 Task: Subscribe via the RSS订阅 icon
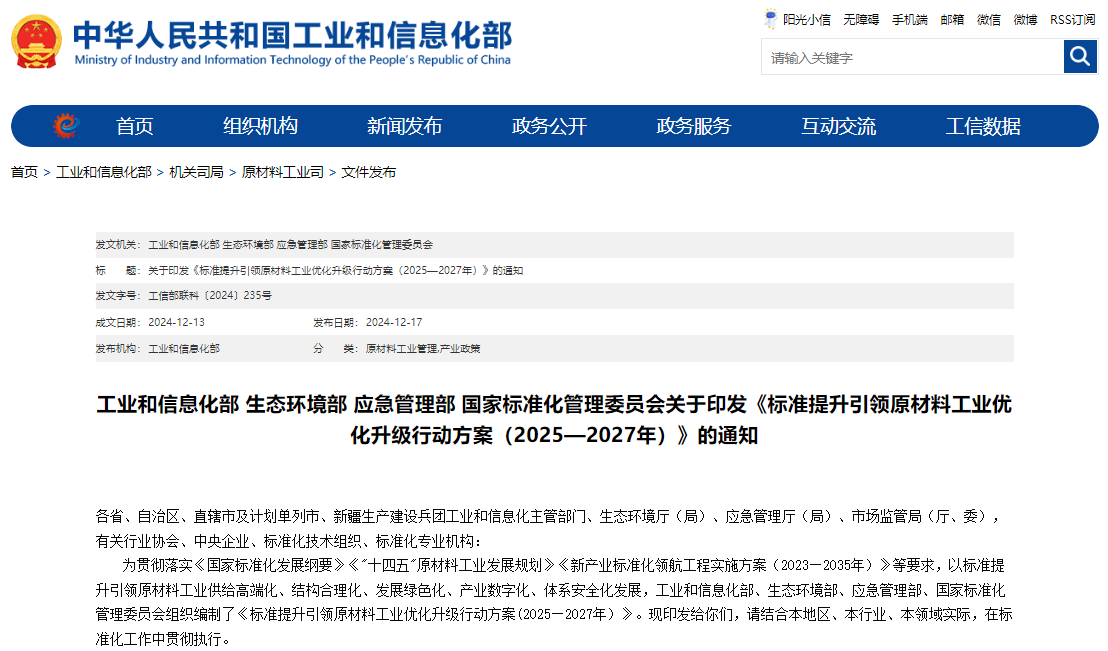[x=1071, y=19]
